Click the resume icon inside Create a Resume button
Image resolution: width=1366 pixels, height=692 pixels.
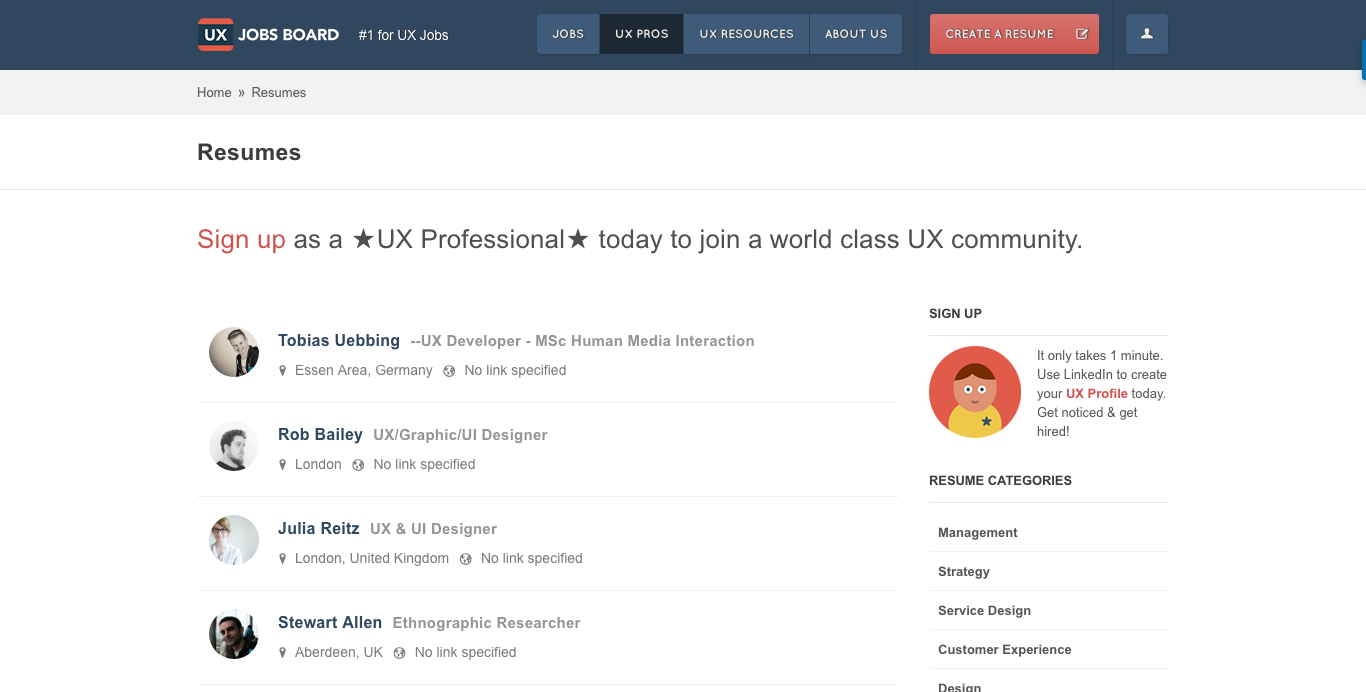point(1081,33)
